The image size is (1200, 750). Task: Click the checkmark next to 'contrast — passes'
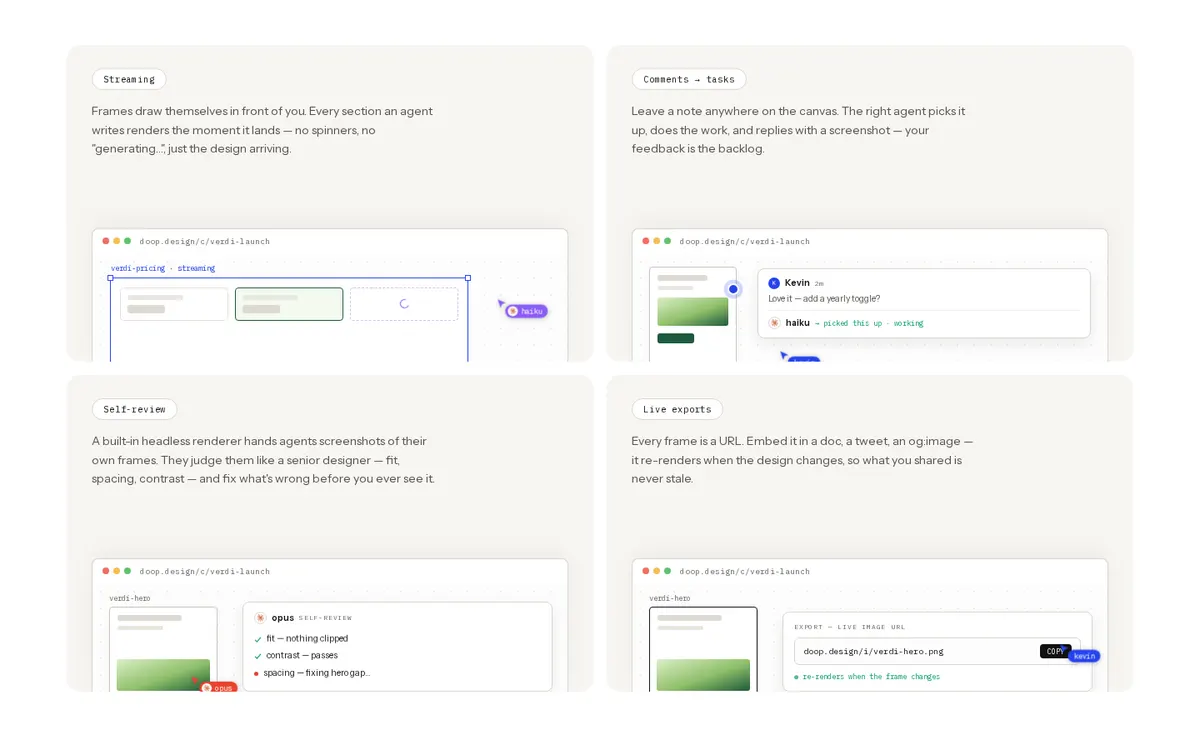tap(258, 656)
